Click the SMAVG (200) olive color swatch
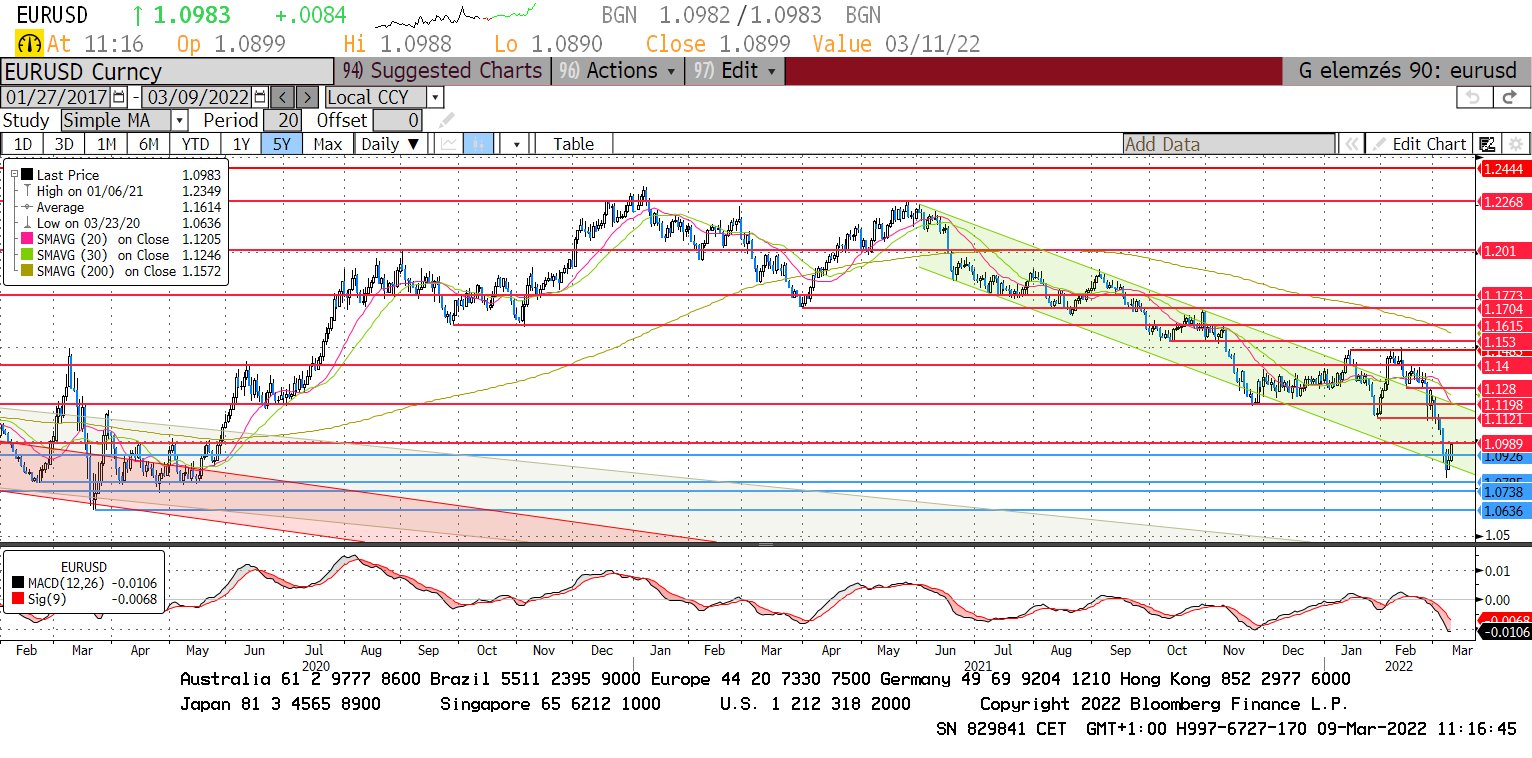The height and width of the screenshot is (758, 1532). (x=27, y=271)
